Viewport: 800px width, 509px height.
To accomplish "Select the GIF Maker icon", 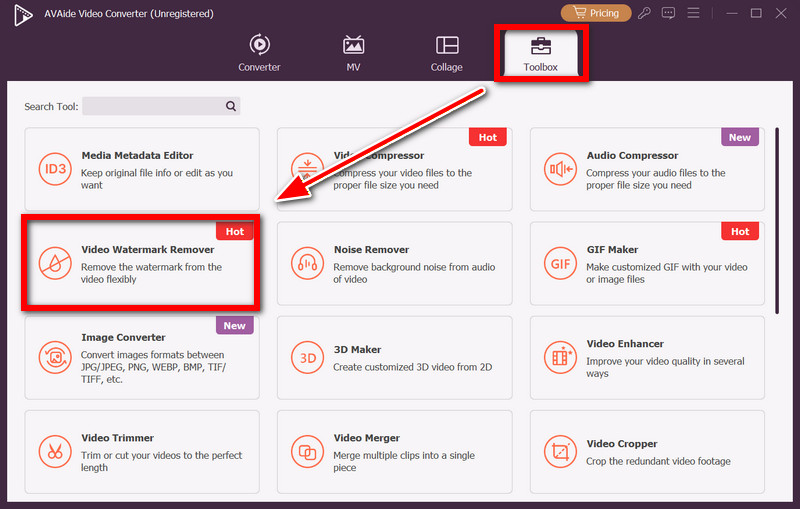I will [x=558, y=263].
